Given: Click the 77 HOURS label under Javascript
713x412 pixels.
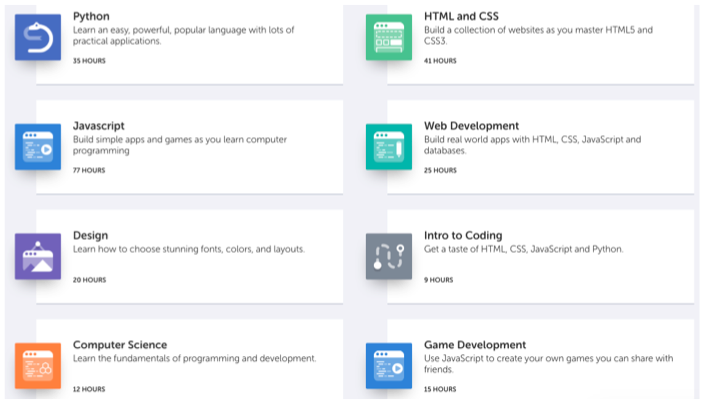Looking at the screenshot, I should click(x=89, y=171).
